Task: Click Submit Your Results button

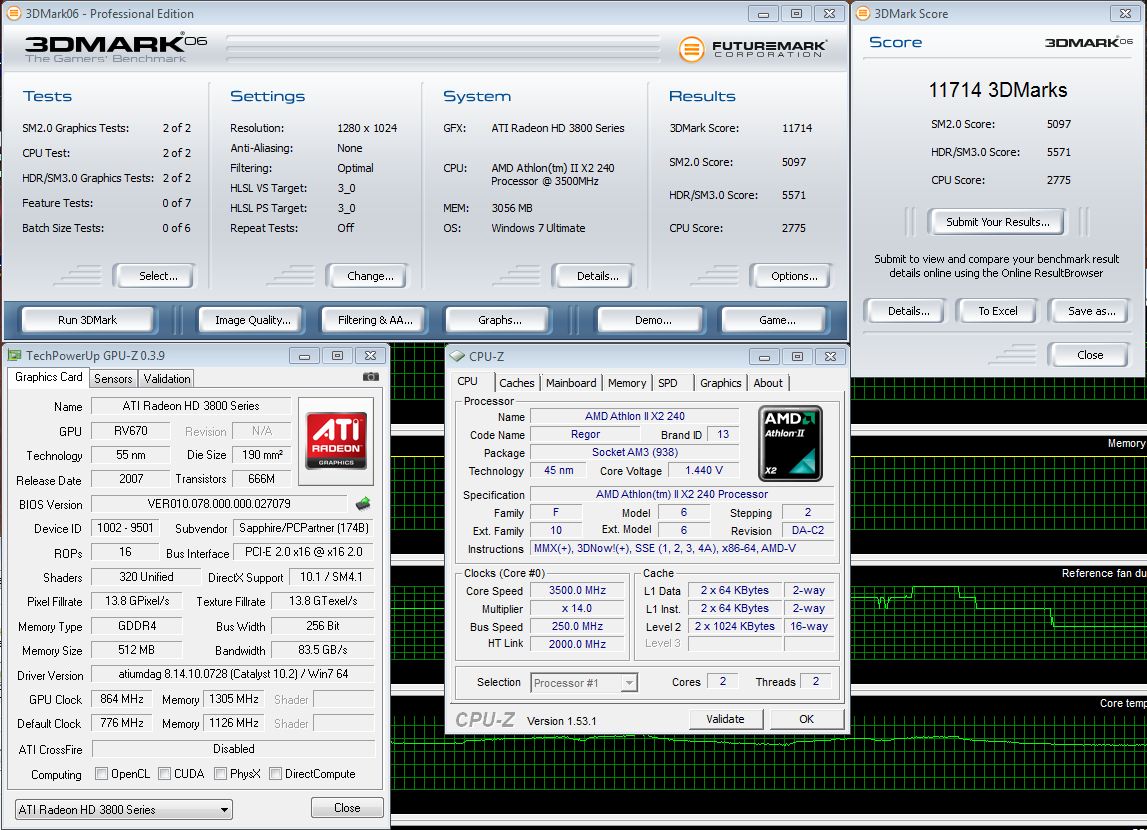Action: coord(998,222)
